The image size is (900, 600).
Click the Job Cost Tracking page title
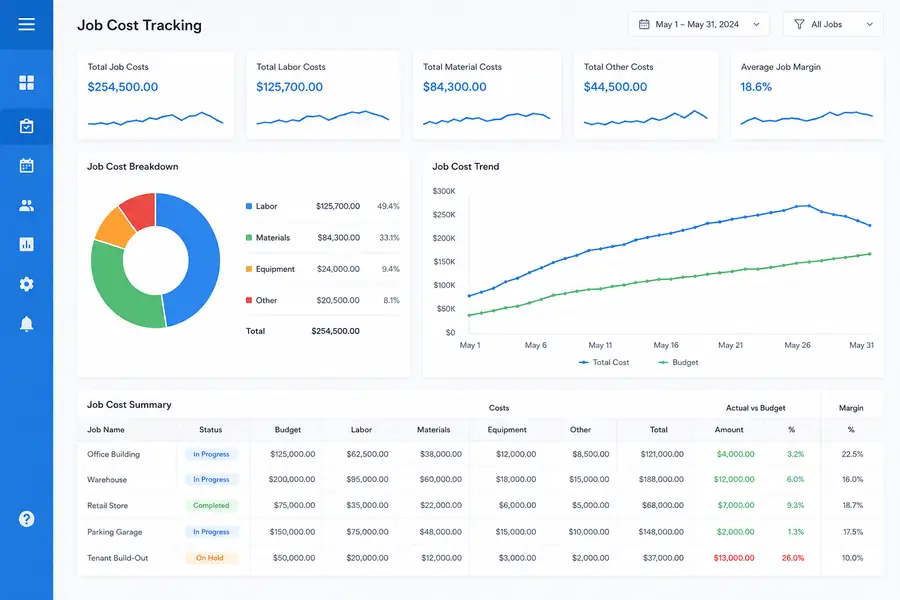(x=139, y=25)
